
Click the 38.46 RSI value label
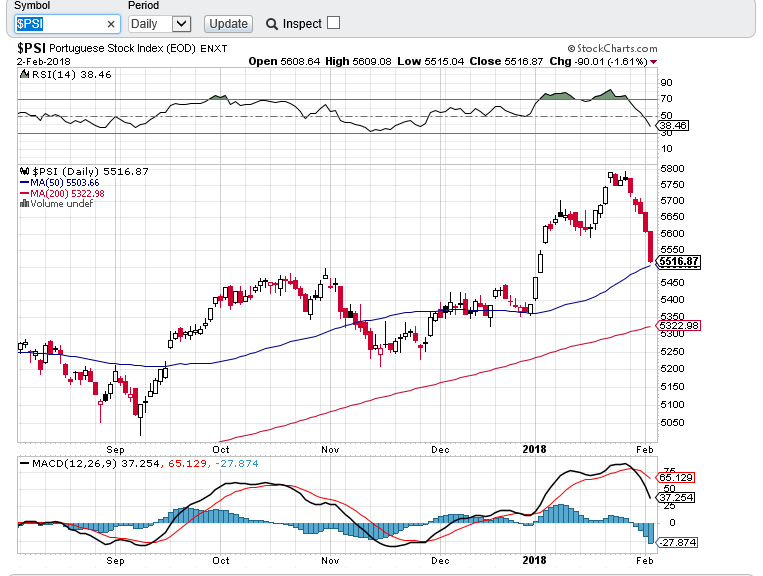[x=673, y=126]
